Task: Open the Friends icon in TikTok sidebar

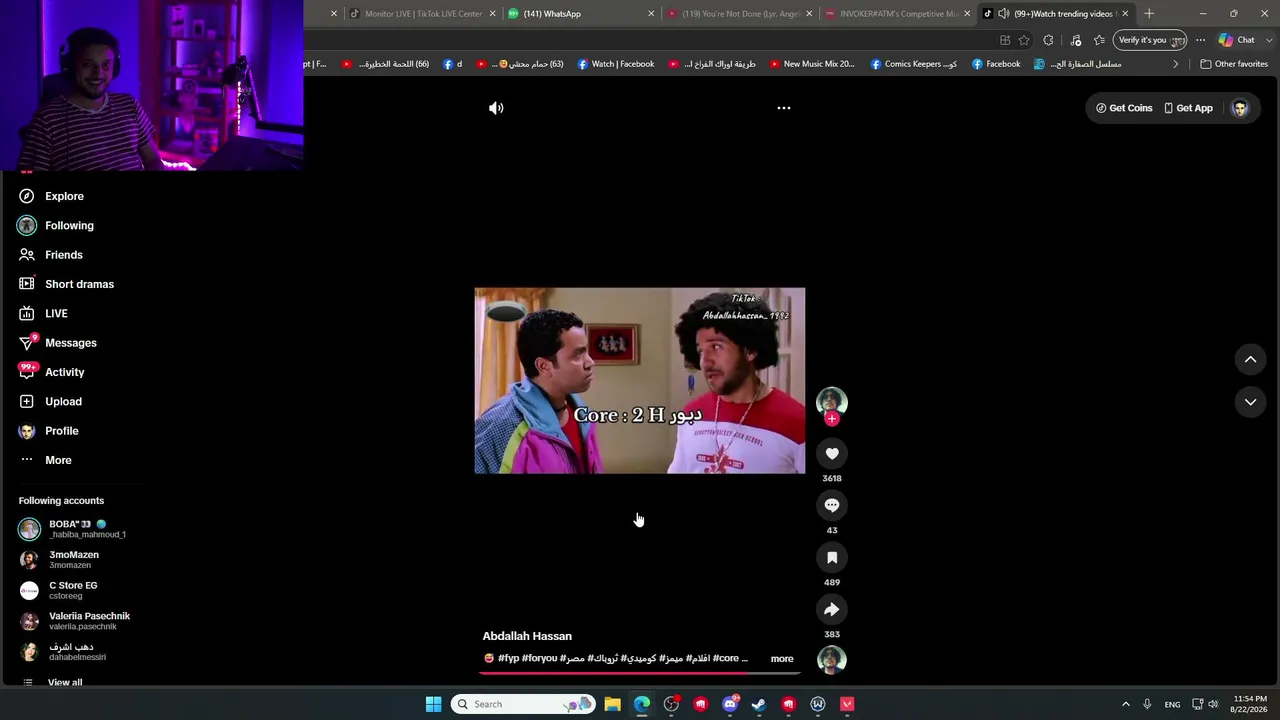Action: pos(27,255)
